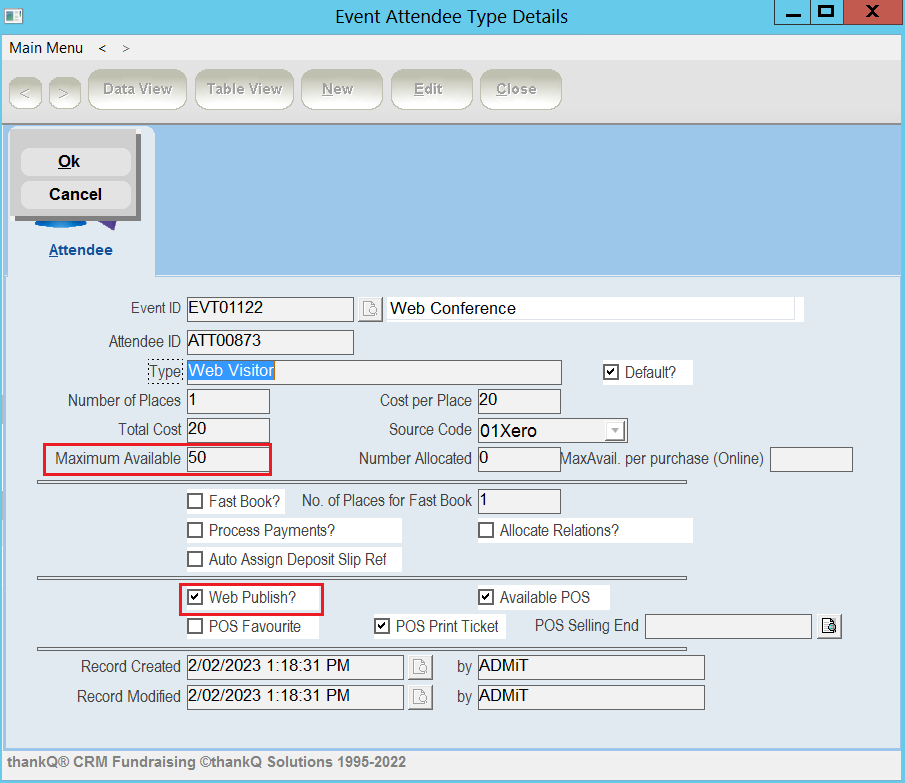The height and width of the screenshot is (783, 905).
Task: Expand the Source Code dropdown
Action: 615,430
